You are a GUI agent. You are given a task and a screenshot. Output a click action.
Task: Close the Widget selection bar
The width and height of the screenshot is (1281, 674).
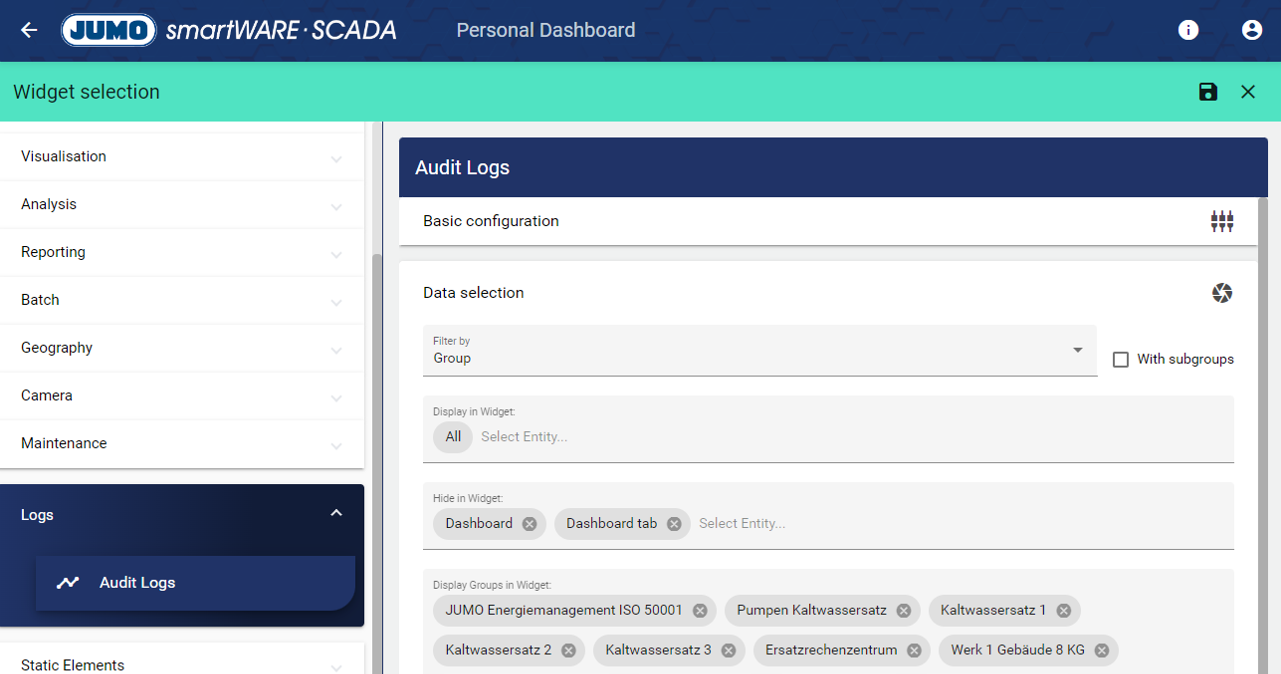[x=1248, y=92]
